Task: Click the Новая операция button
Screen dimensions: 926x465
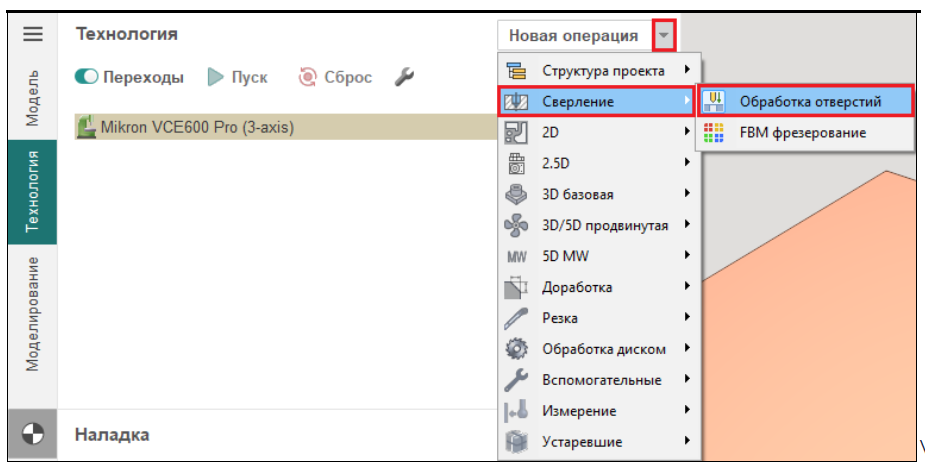Action: click(573, 36)
